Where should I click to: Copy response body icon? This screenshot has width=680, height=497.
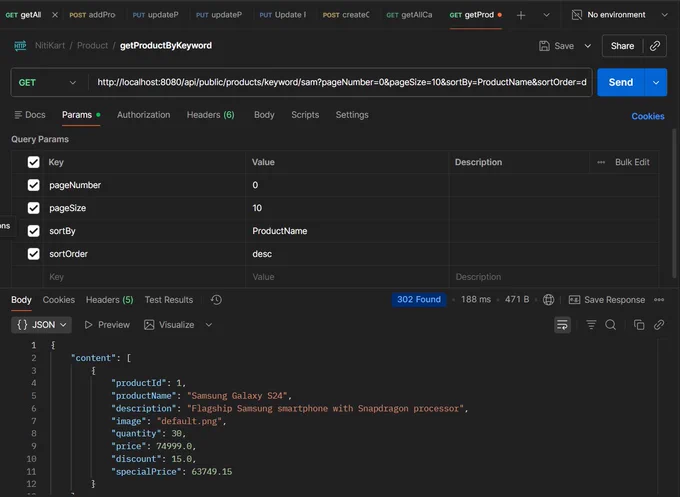(x=639, y=325)
